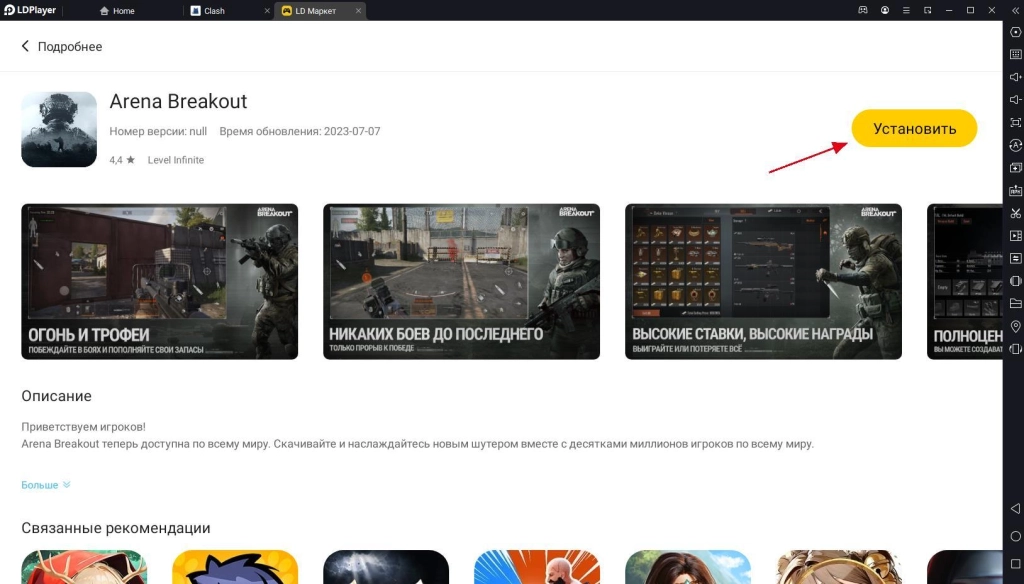1024x584 pixels.
Task: Open the virtual location pin icon
Action: tap(1015, 327)
